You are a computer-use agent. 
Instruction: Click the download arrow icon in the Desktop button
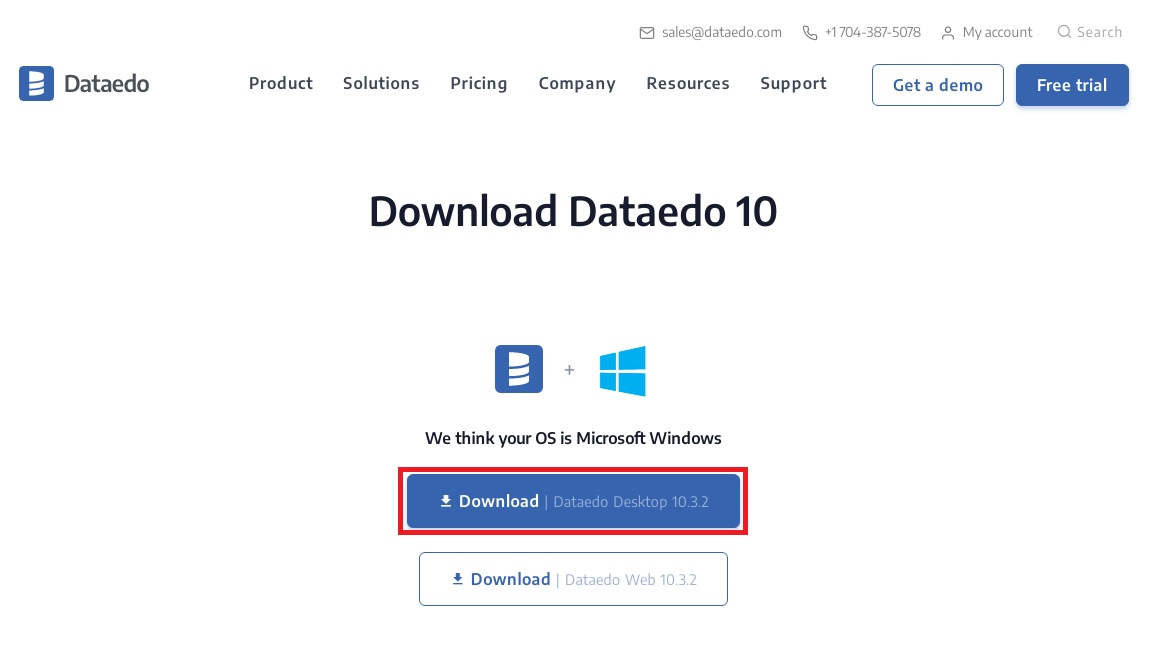446,501
